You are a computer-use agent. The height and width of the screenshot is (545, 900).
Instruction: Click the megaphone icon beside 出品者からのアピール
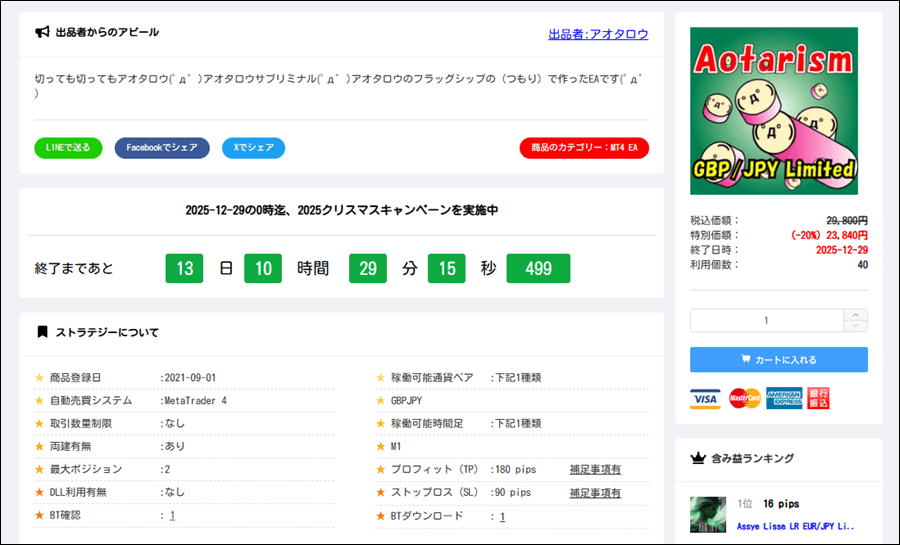click(x=42, y=33)
